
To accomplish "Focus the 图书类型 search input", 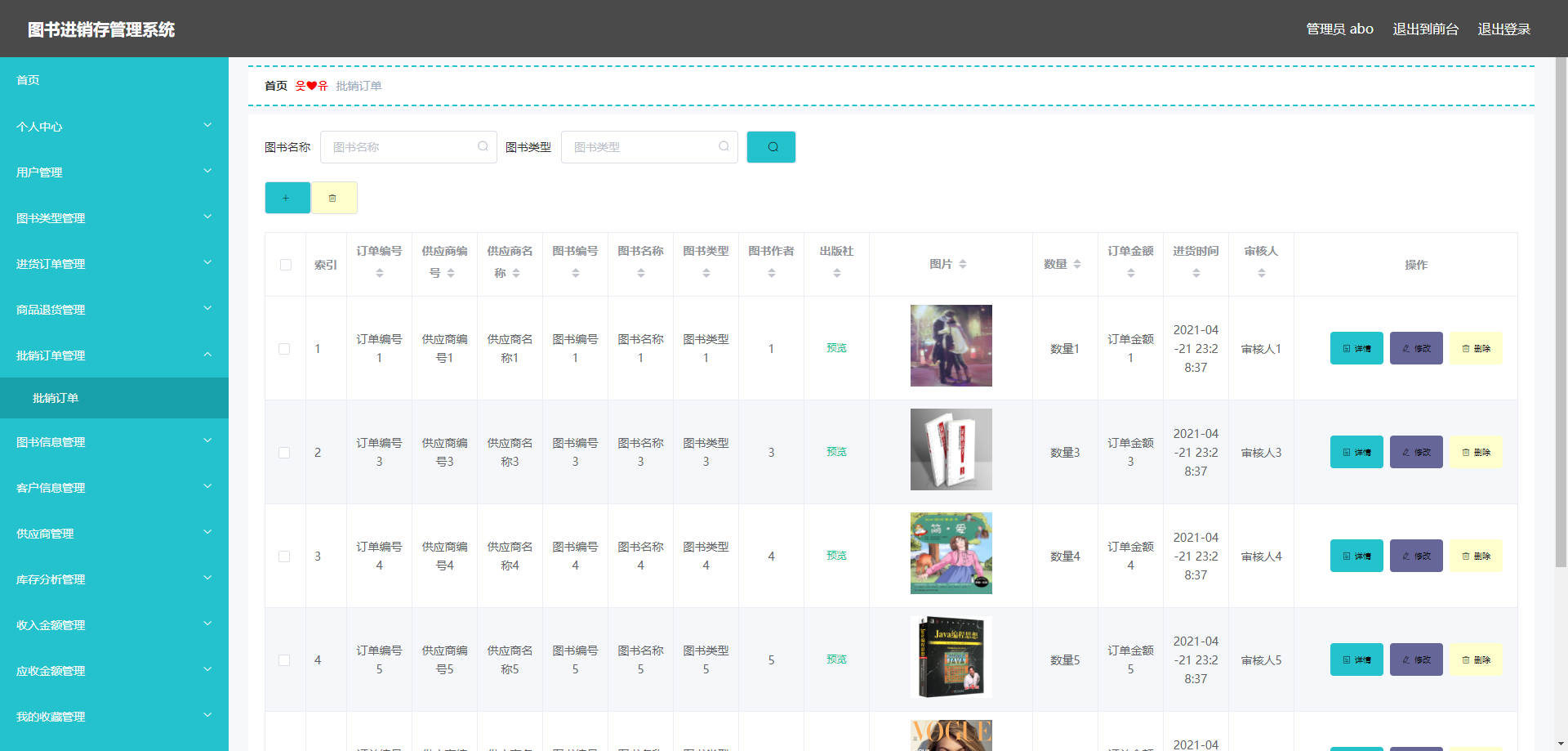I will 649,147.
